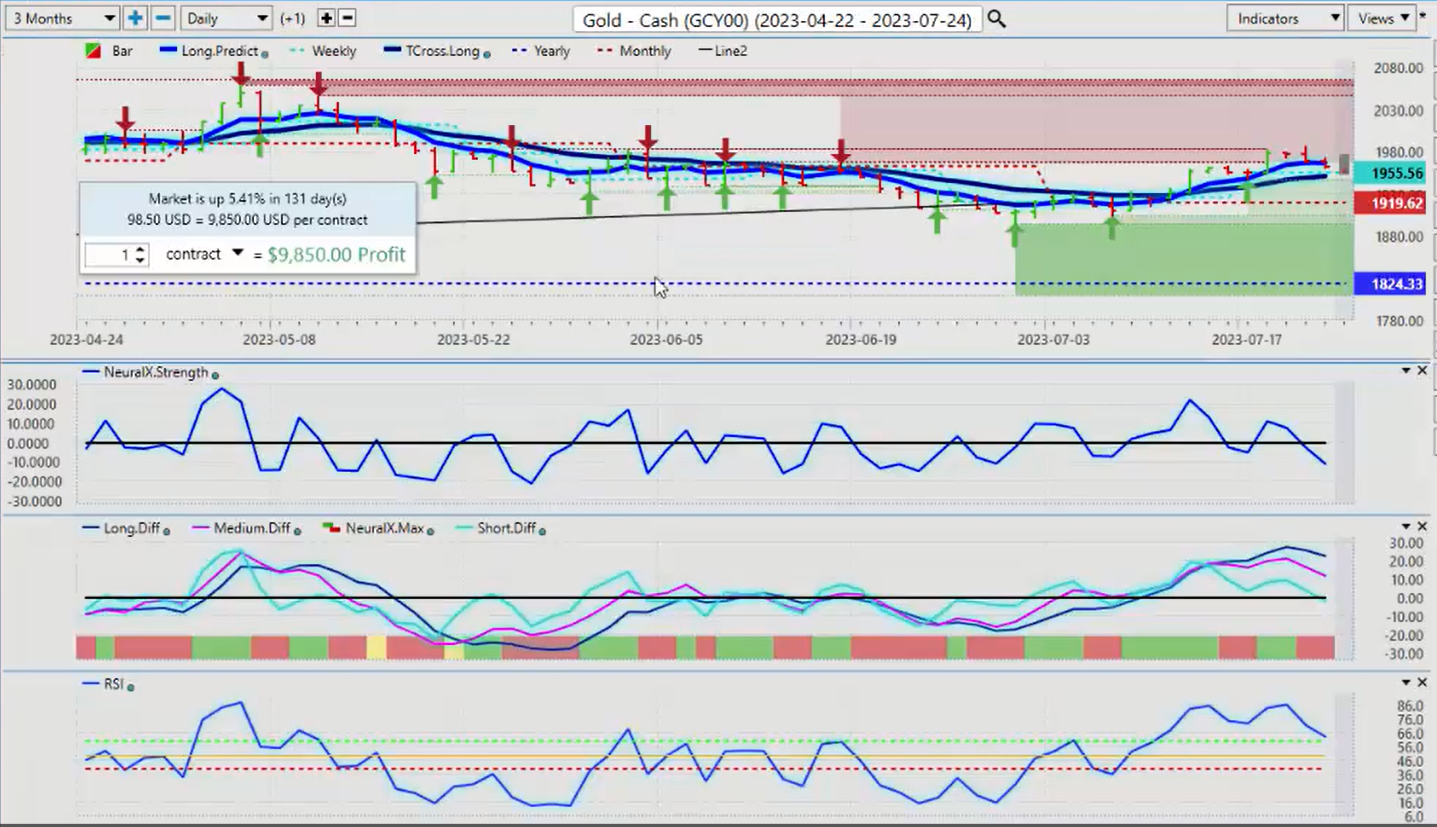The height and width of the screenshot is (827, 1437).
Task: Click the asterisk next to Views
Action: click(1424, 16)
